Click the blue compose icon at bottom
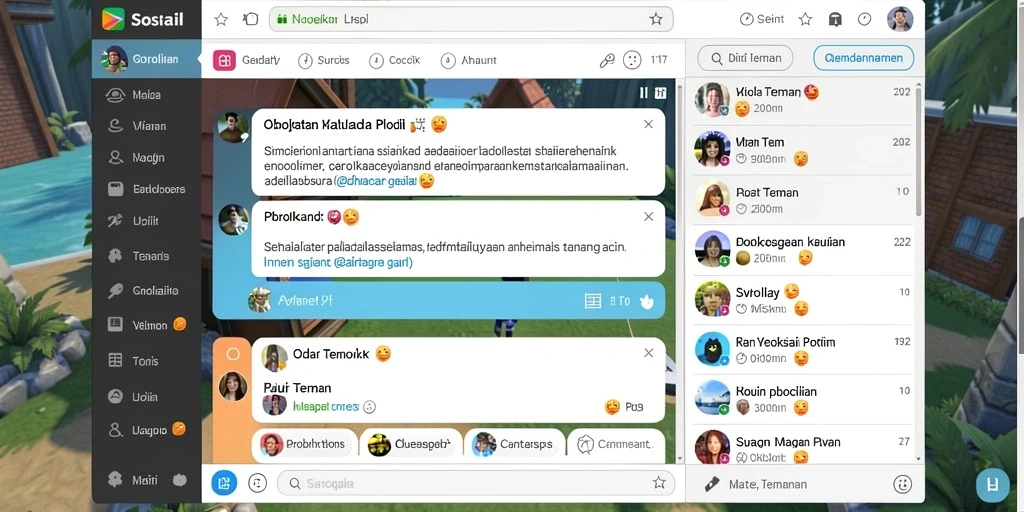The width and height of the screenshot is (1024, 512). coord(224,483)
